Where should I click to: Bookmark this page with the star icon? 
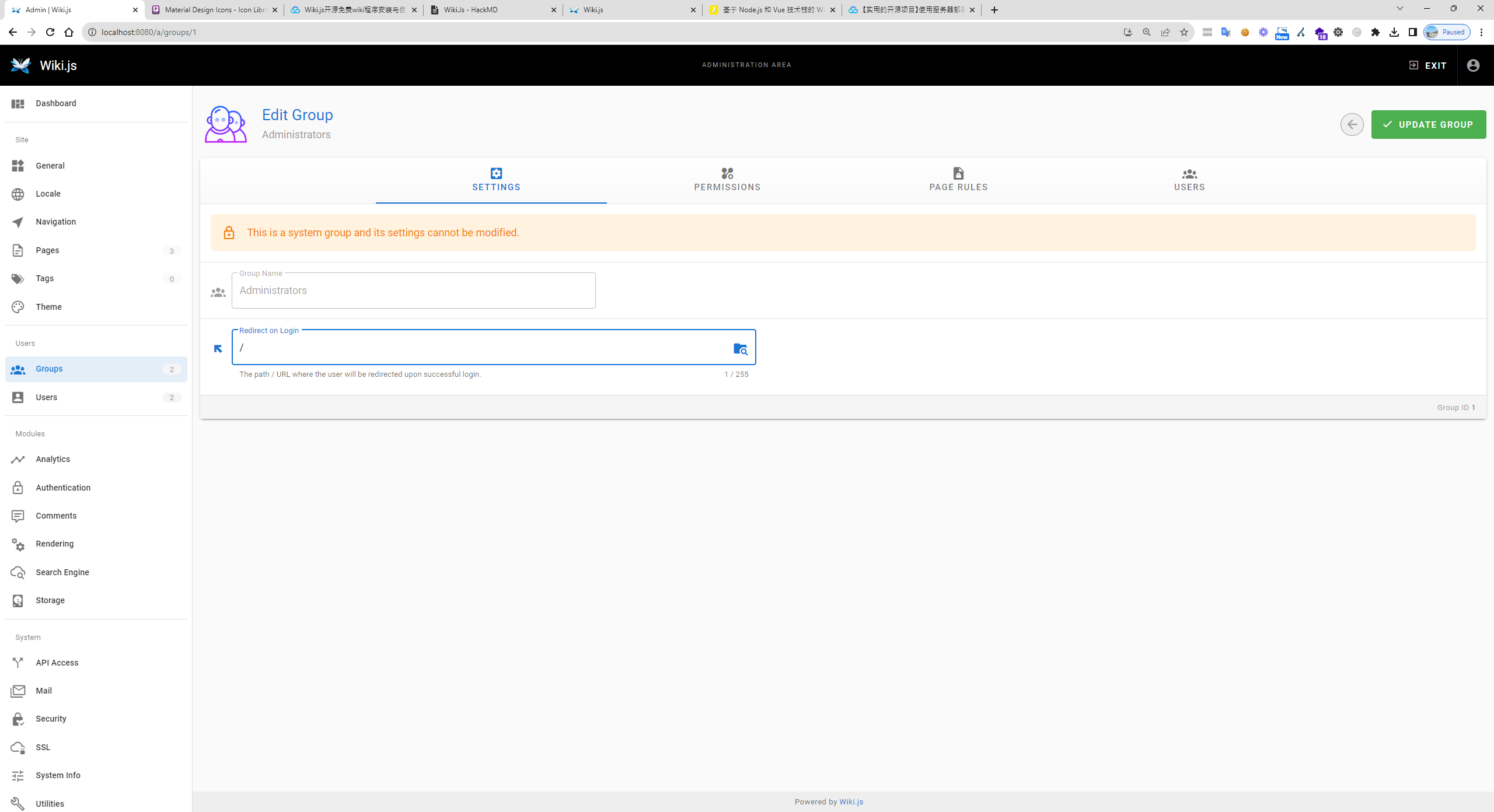[x=1184, y=32]
